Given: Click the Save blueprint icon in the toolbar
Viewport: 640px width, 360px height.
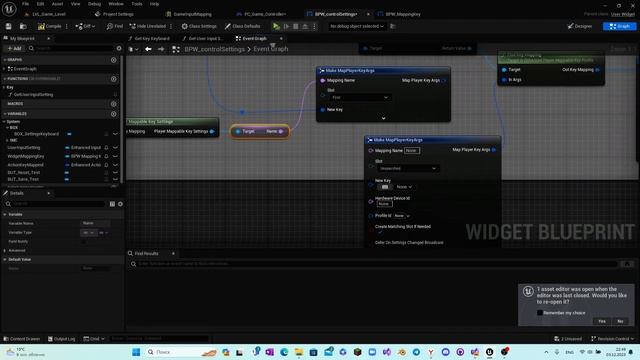Looking at the screenshot, I should (9, 26).
